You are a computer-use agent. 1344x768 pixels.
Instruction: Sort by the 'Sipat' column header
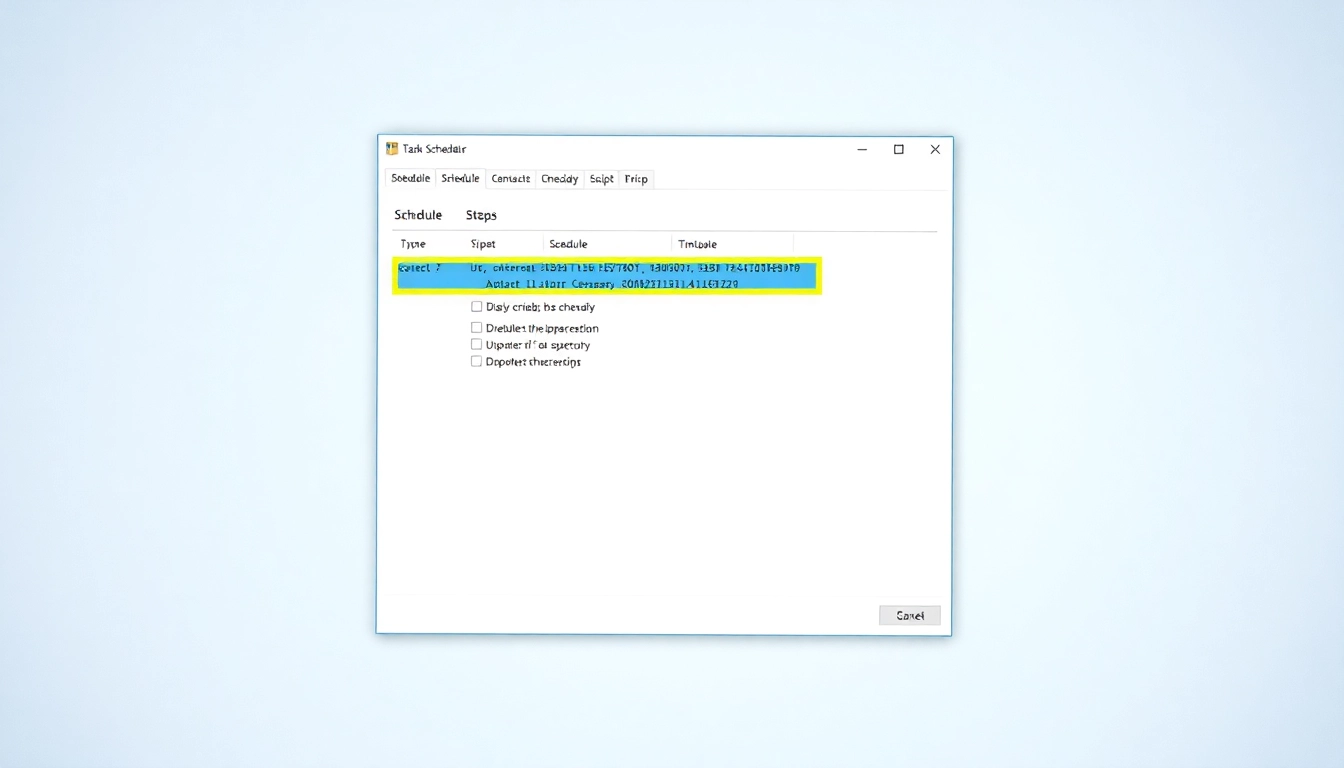[483, 244]
